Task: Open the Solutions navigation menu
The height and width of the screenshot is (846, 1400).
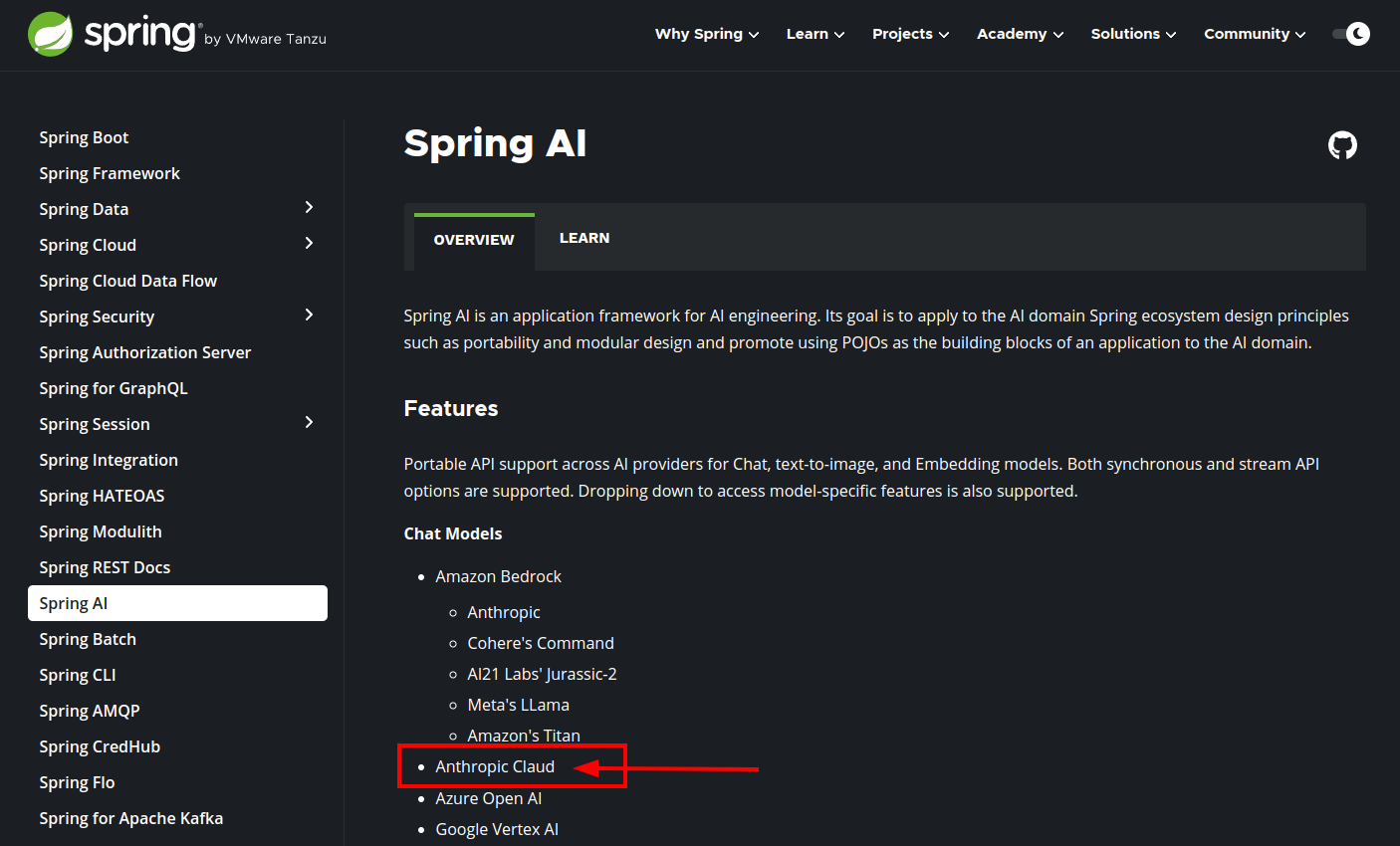Action: [x=1134, y=34]
